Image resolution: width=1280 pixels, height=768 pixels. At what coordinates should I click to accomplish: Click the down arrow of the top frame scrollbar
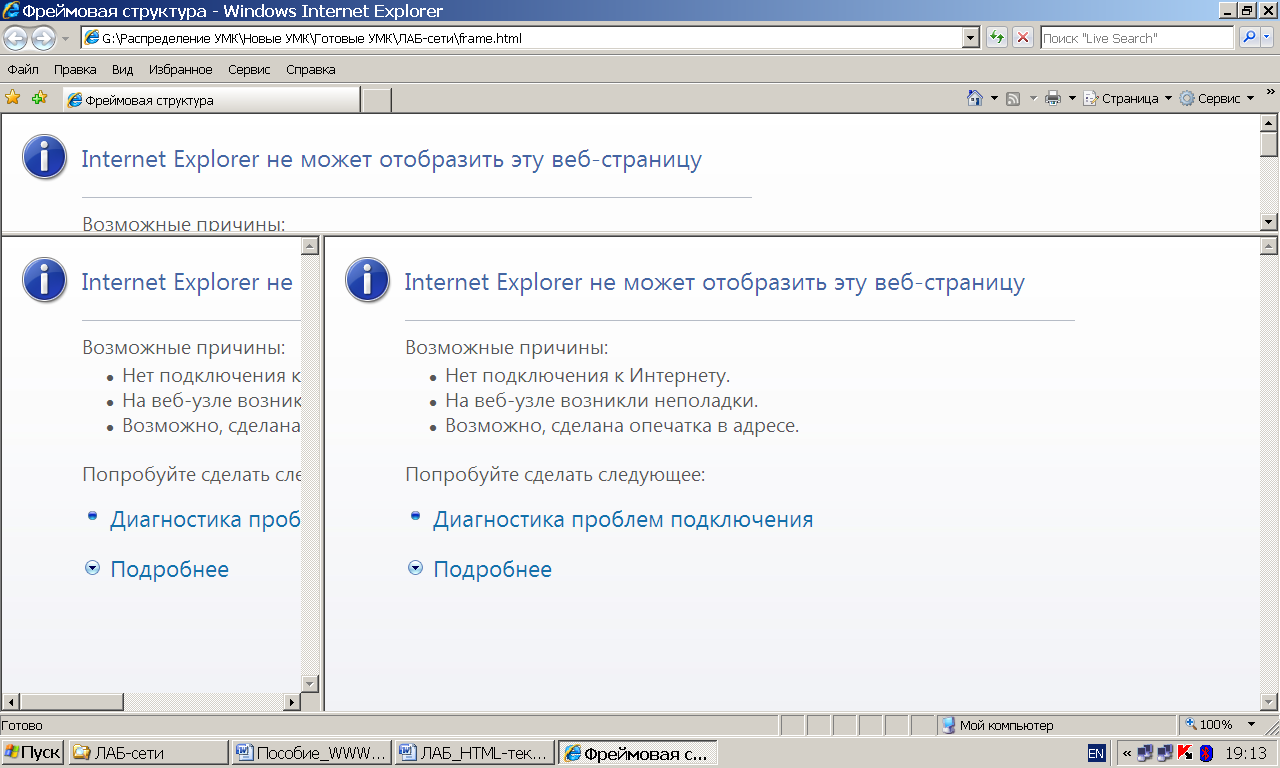click(1270, 222)
